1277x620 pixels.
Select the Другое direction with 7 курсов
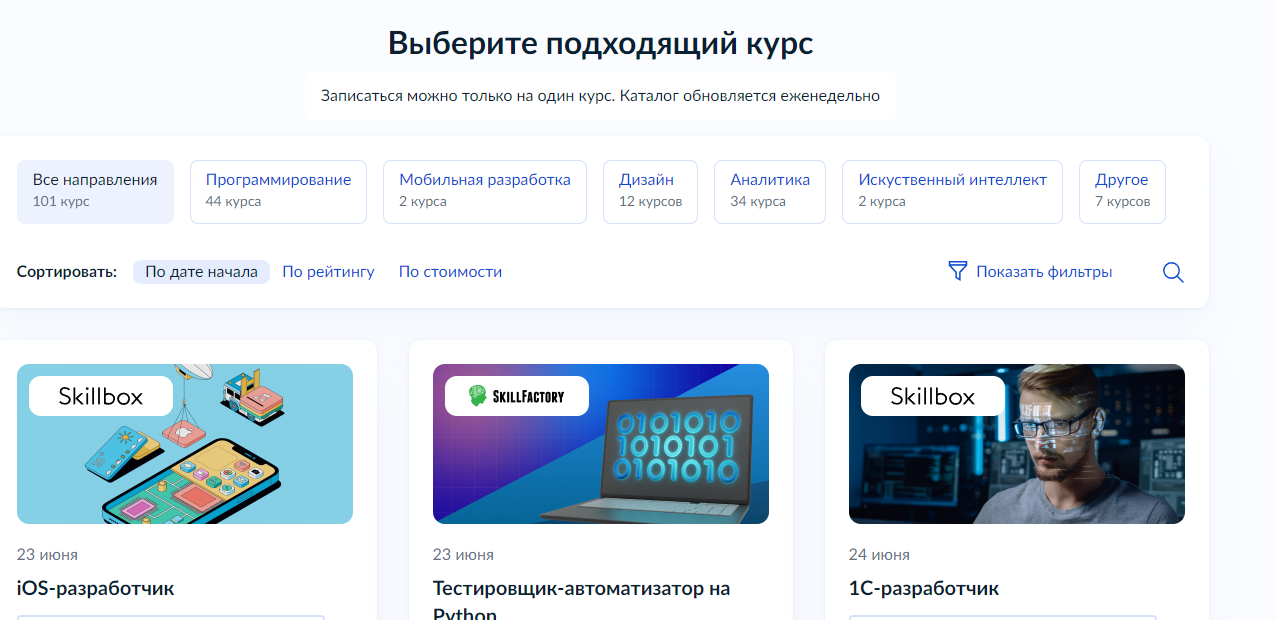point(1121,191)
